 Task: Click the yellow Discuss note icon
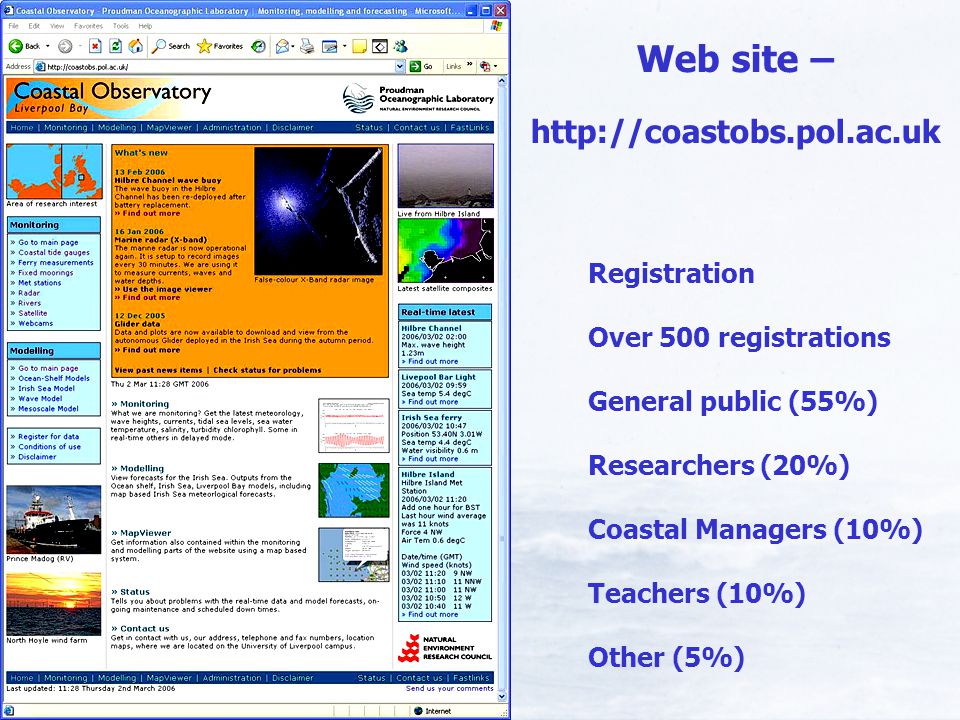point(360,46)
